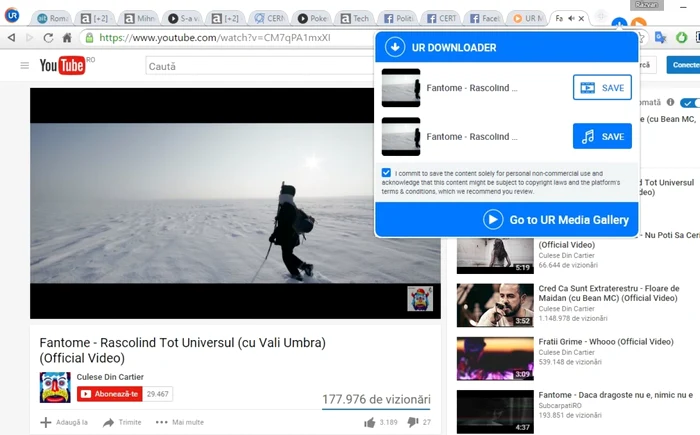Viewport: 700px width, 435px height.
Task: Subscribe with the Abonează-te button
Action: pos(109,394)
